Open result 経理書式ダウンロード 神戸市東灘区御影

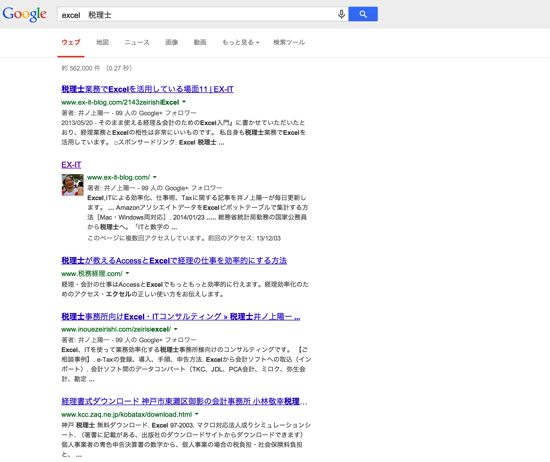[x=184, y=401]
